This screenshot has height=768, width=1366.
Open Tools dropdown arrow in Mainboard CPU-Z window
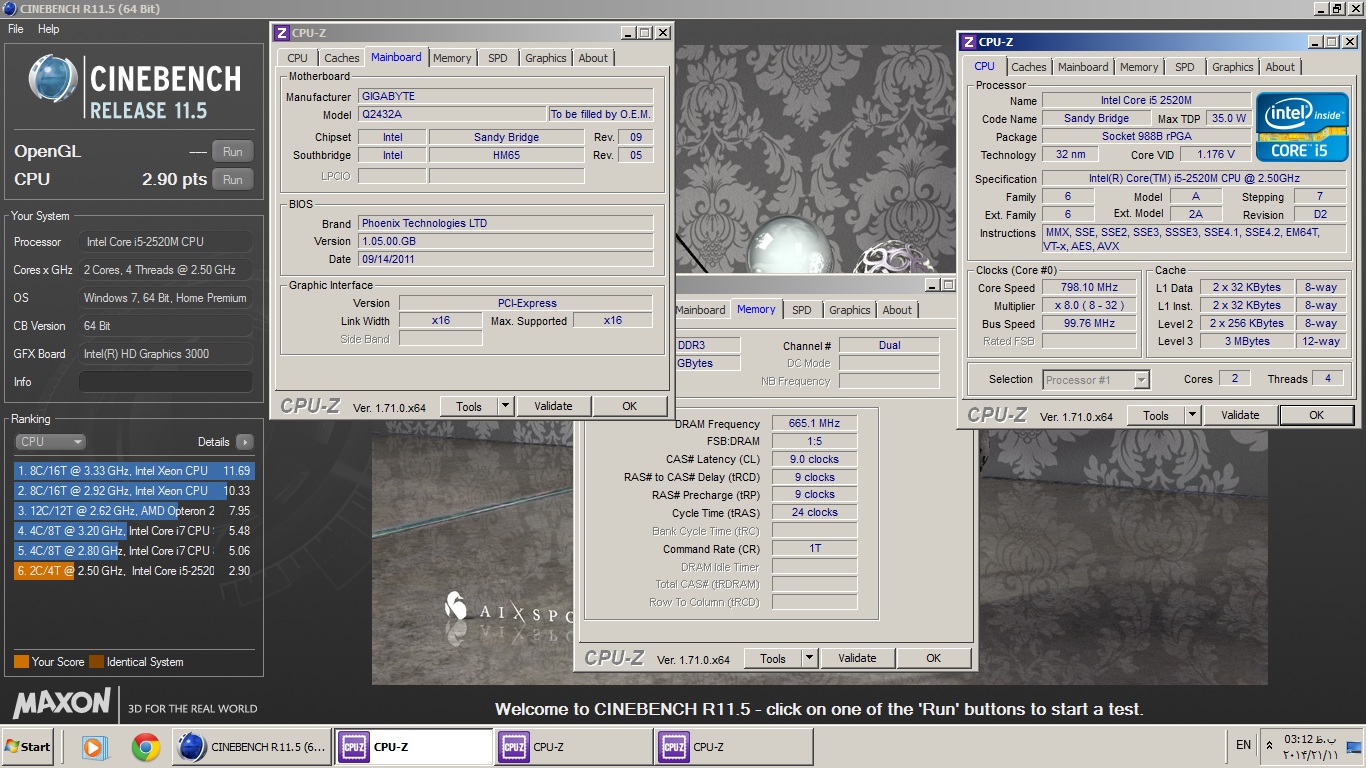click(x=505, y=406)
